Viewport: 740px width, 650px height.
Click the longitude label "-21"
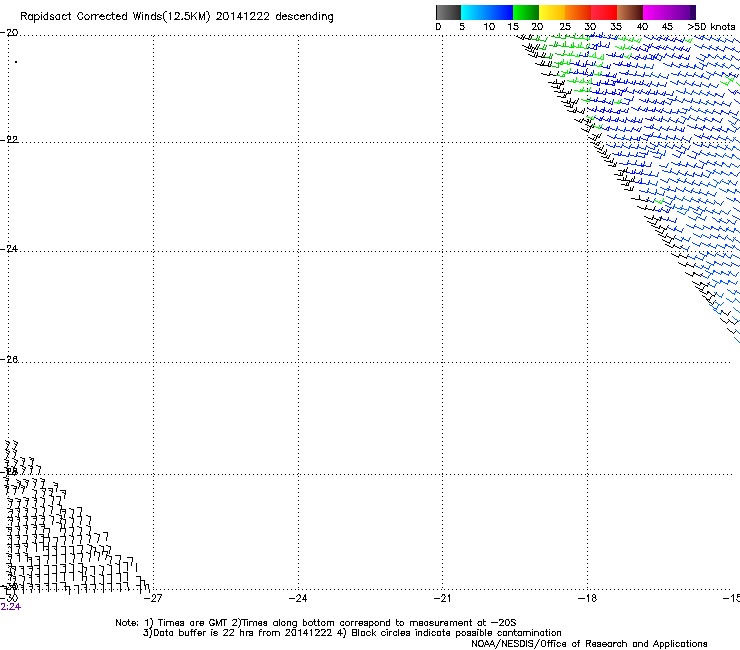point(442,599)
